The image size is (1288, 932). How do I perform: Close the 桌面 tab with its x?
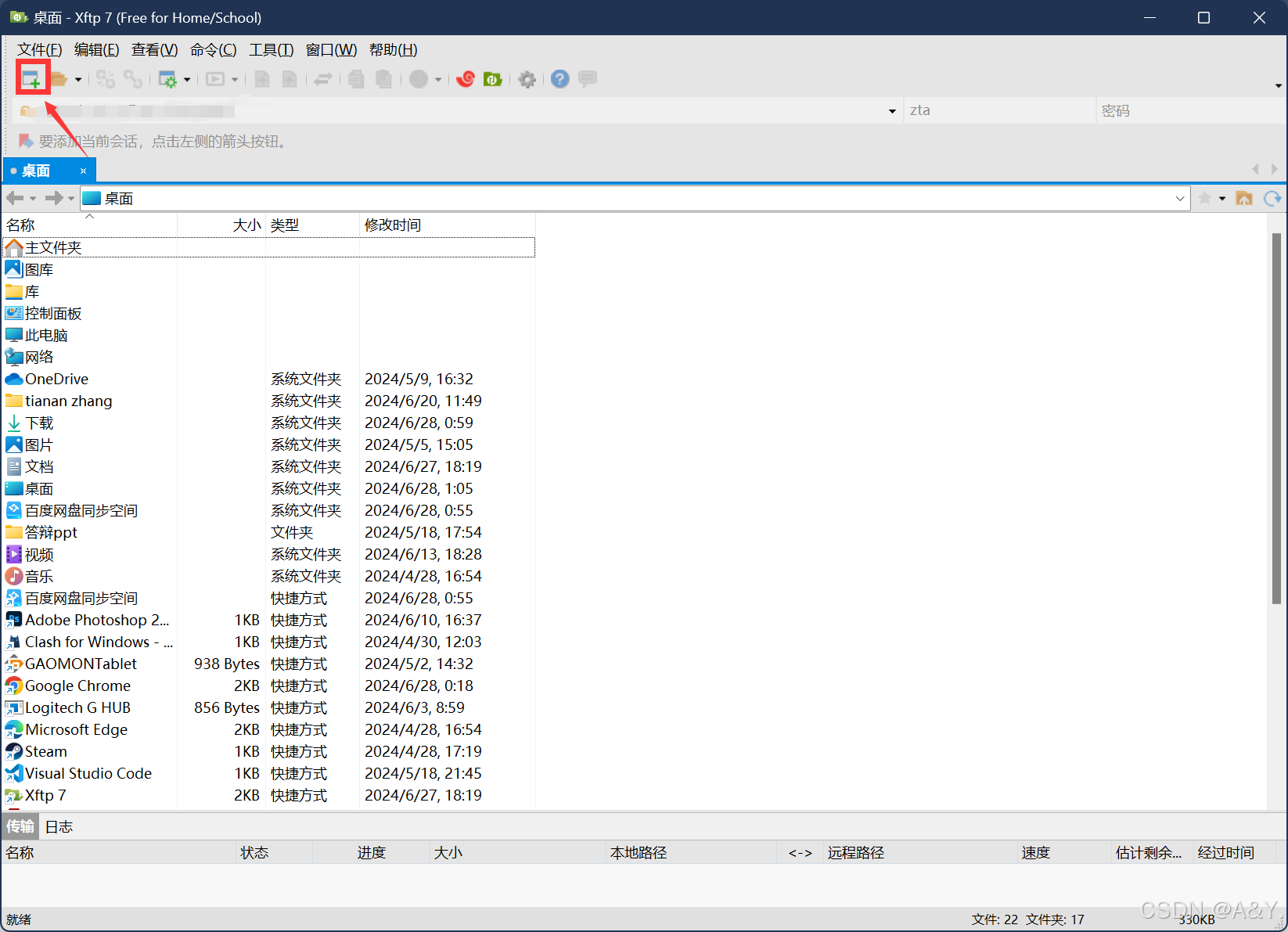[83, 171]
